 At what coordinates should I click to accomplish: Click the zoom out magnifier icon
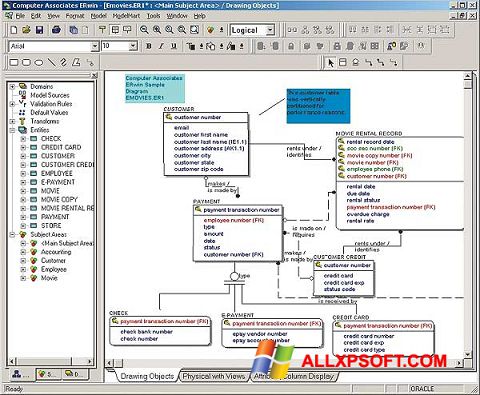(144, 30)
